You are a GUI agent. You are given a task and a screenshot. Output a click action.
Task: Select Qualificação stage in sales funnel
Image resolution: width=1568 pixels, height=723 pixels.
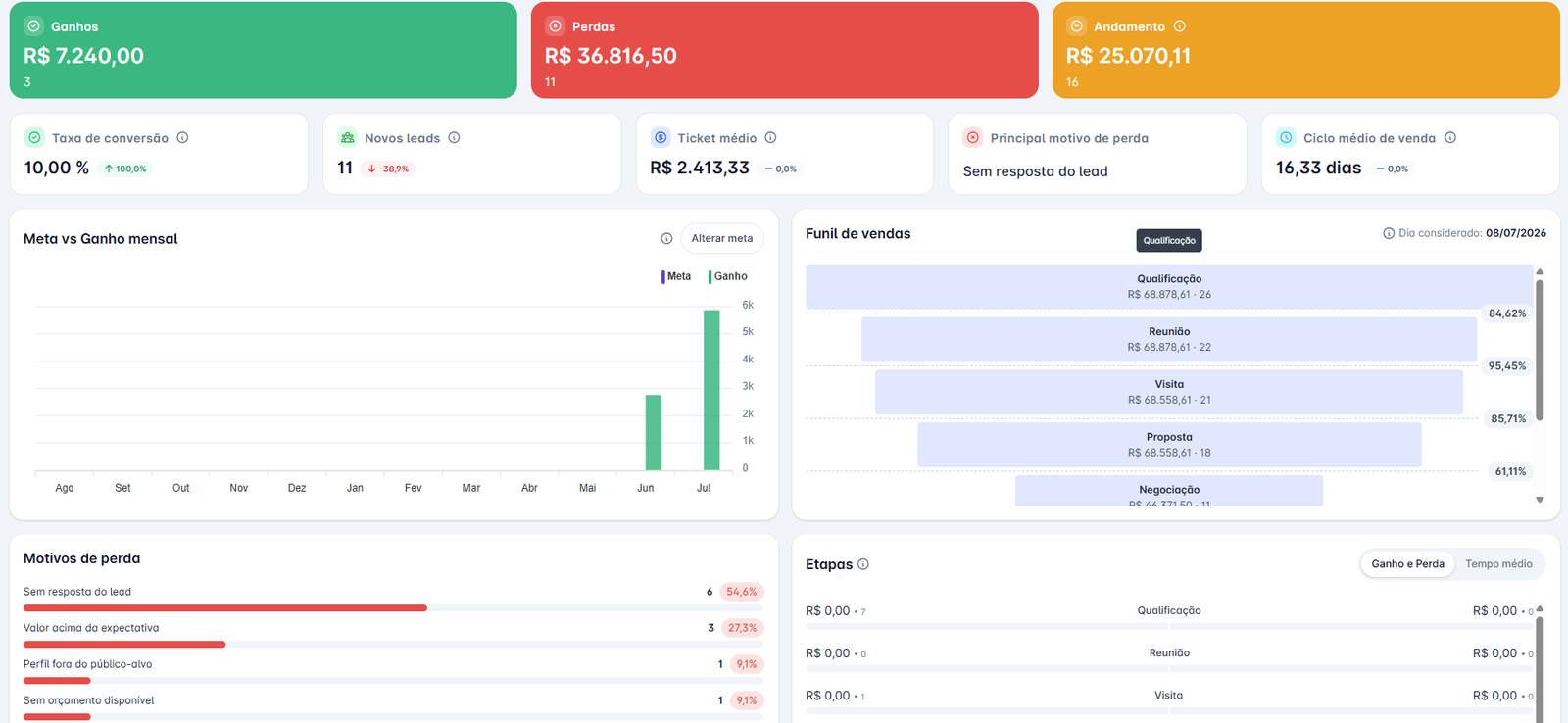1169,286
